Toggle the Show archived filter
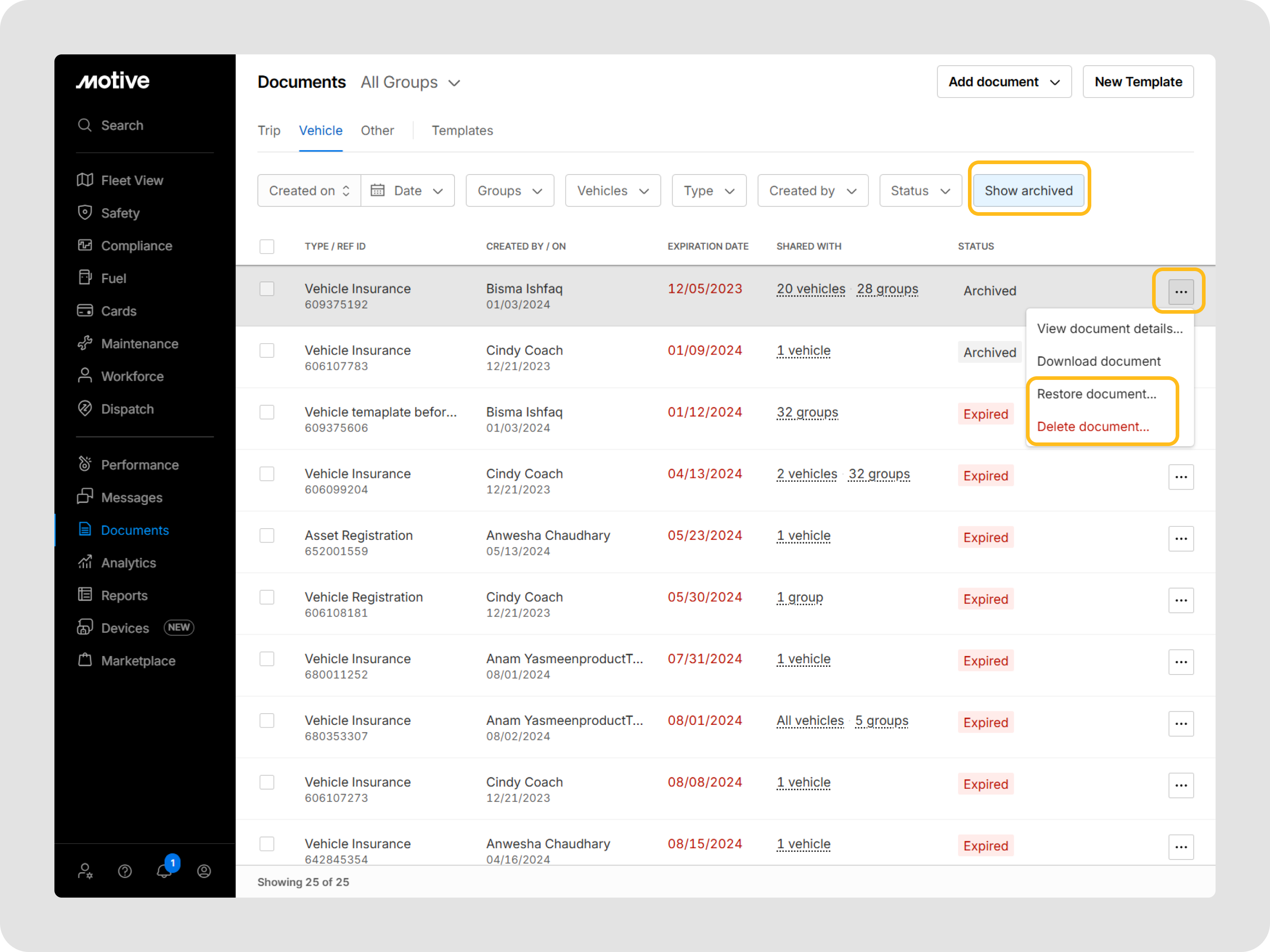Image resolution: width=1270 pixels, height=952 pixels. point(1028,190)
